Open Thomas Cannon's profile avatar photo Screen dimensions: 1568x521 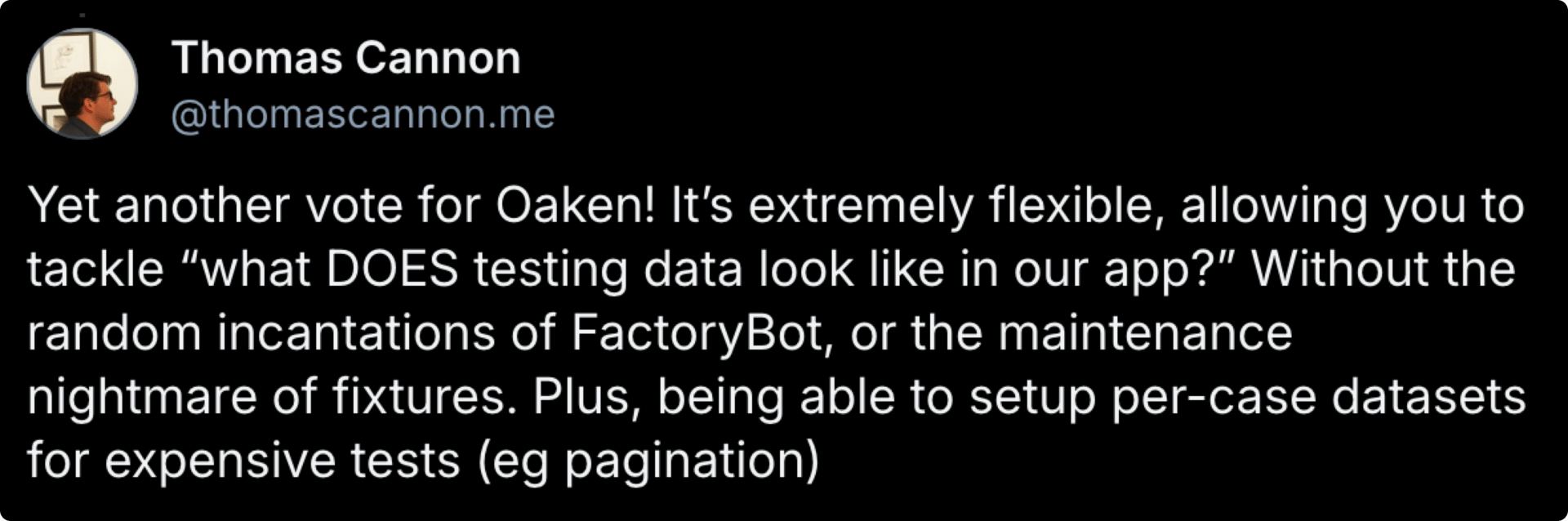point(82,83)
